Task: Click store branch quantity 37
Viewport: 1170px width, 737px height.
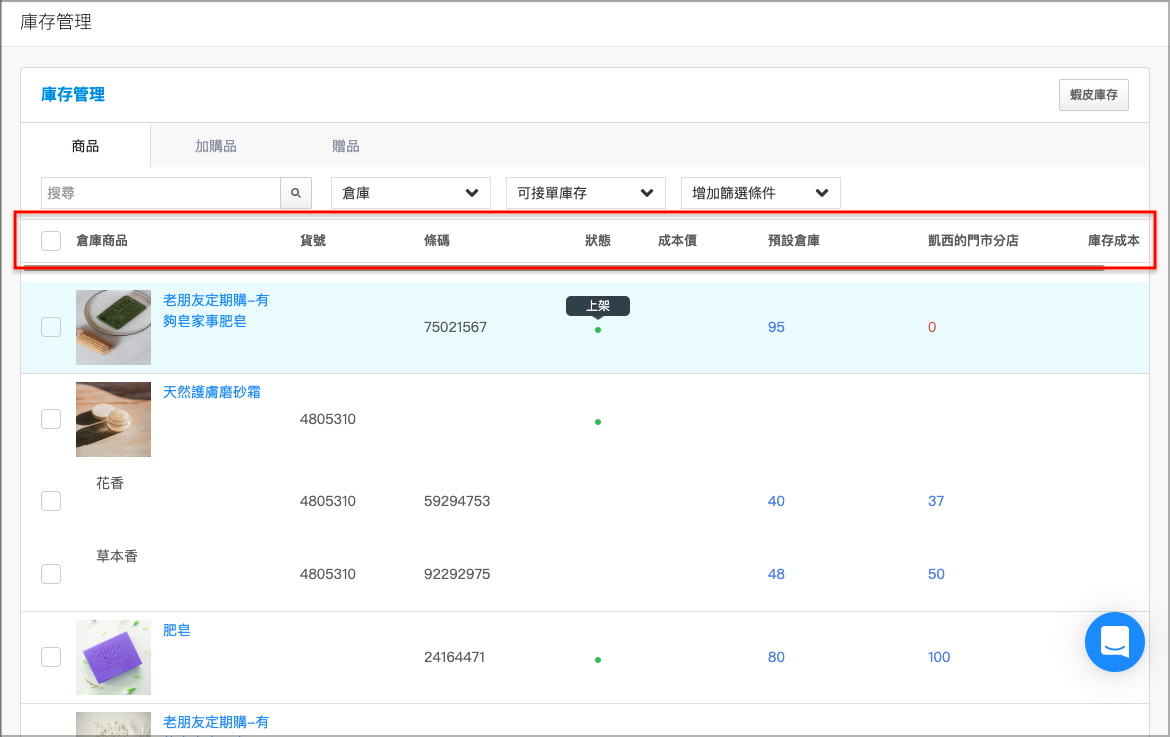Action: pyautogui.click(x=936, y=501)
